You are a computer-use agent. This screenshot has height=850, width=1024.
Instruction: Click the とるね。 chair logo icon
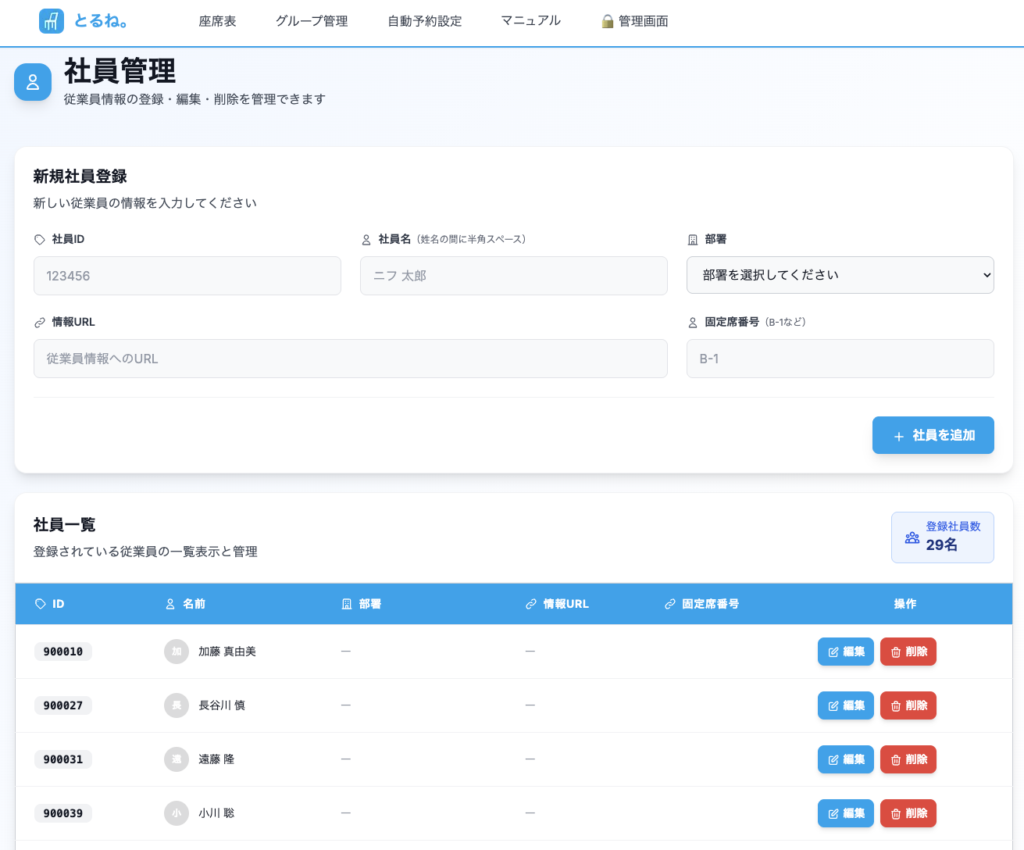tap(51, 21)
